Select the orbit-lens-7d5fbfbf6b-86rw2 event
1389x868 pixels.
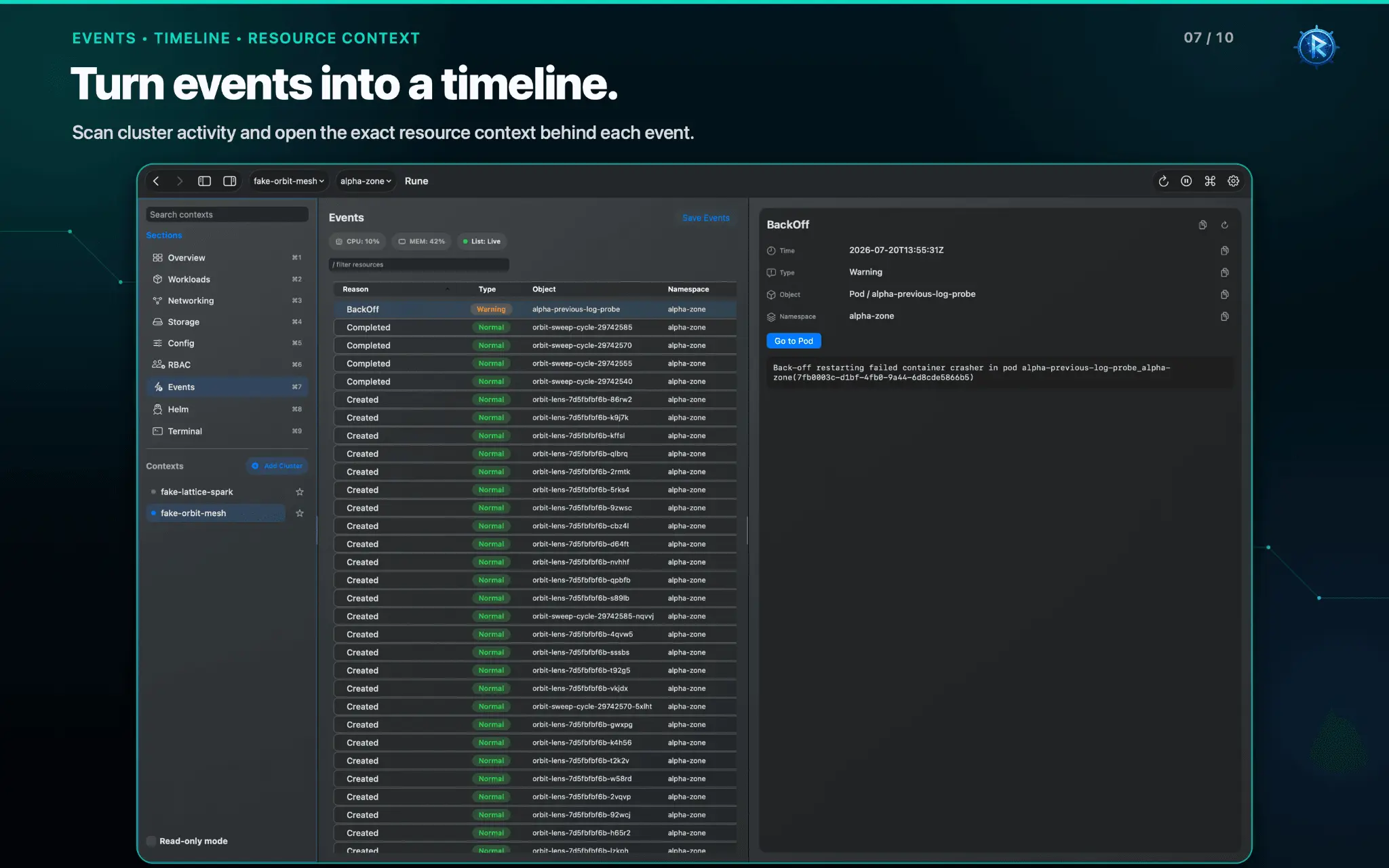tap(535, 399)
